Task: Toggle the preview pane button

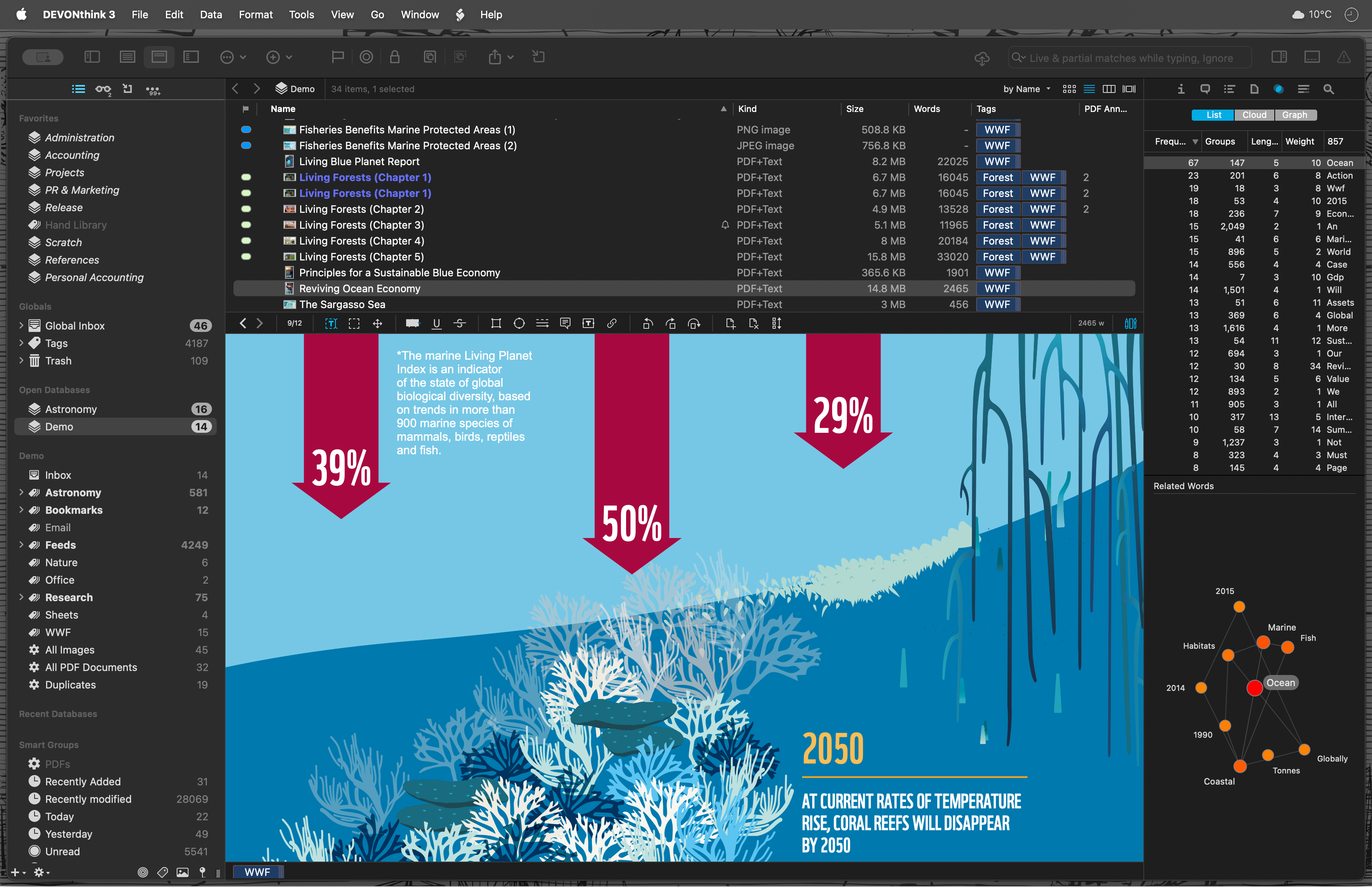Action: 1312,57
